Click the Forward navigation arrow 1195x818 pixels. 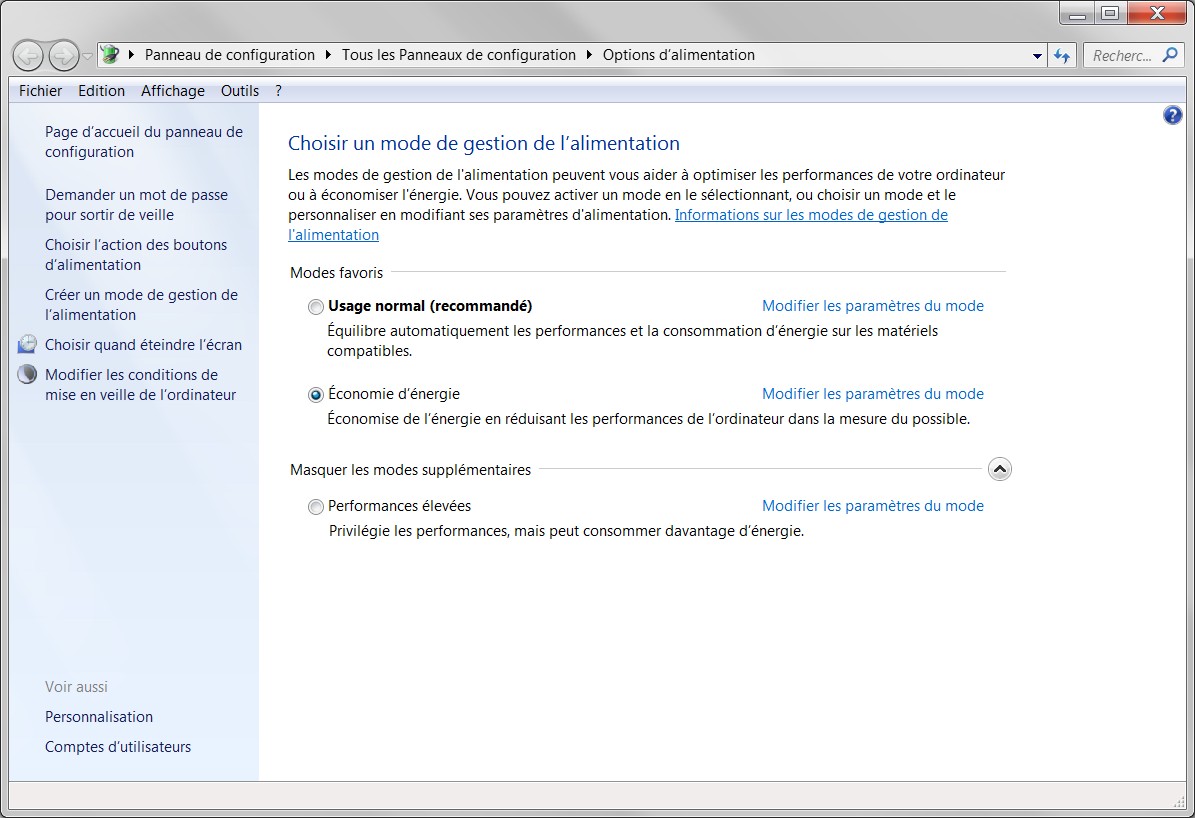pos(63,56)
